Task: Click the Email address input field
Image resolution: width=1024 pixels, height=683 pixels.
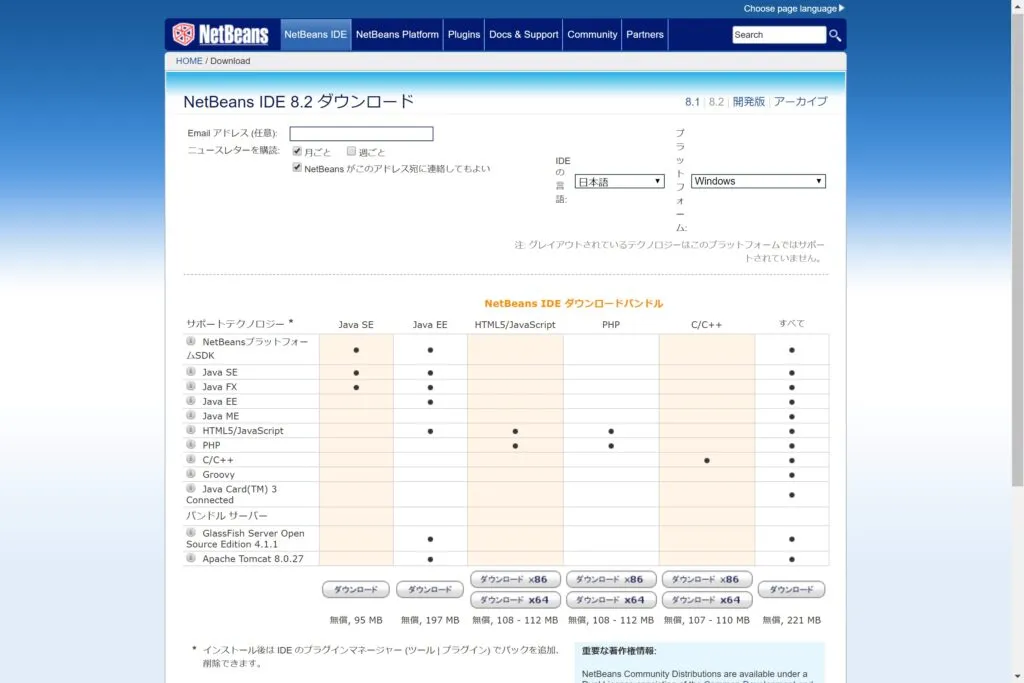Action: click(361, 133)
